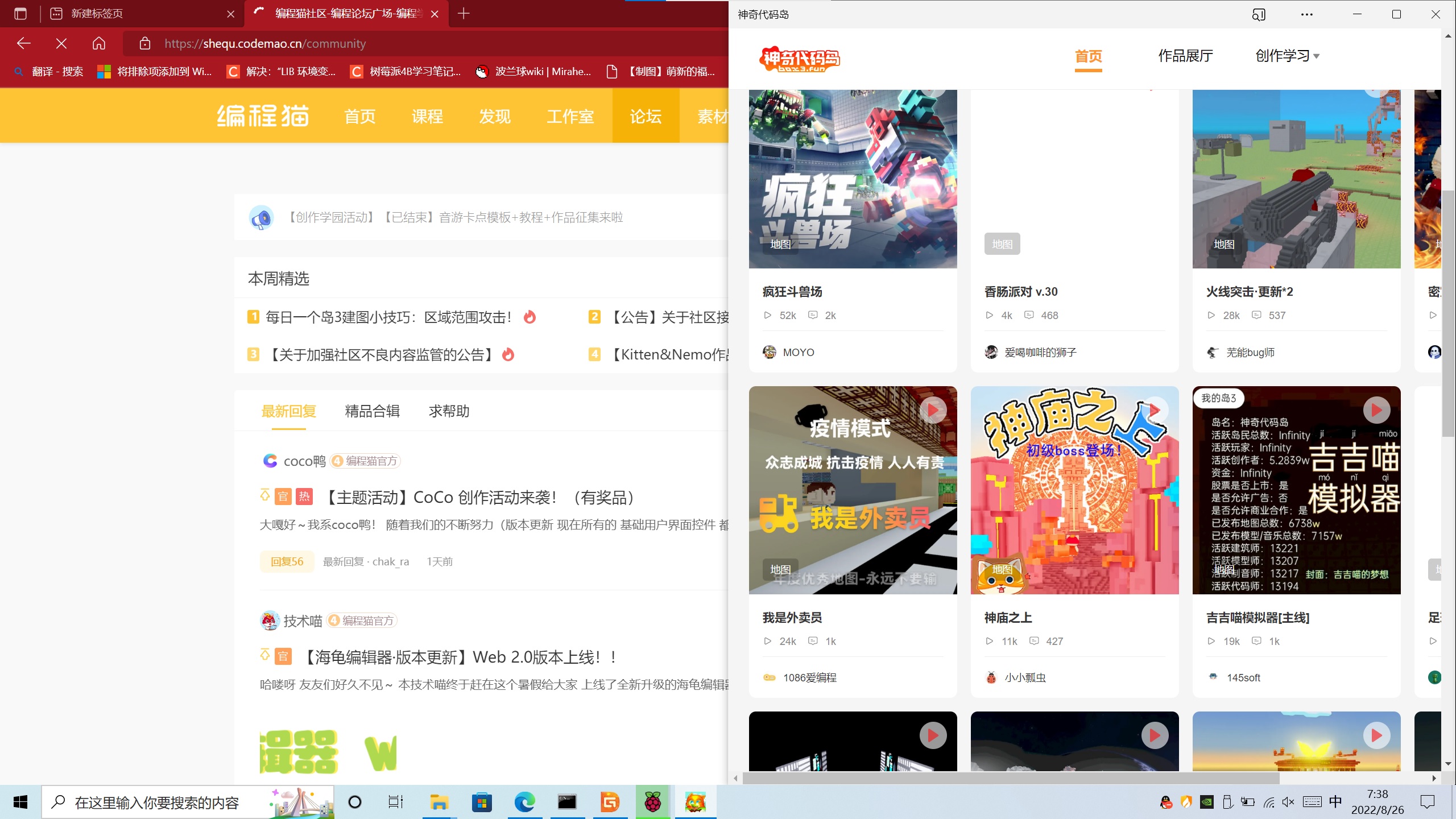Click the 香肠派对 v.30 title

1021,292
